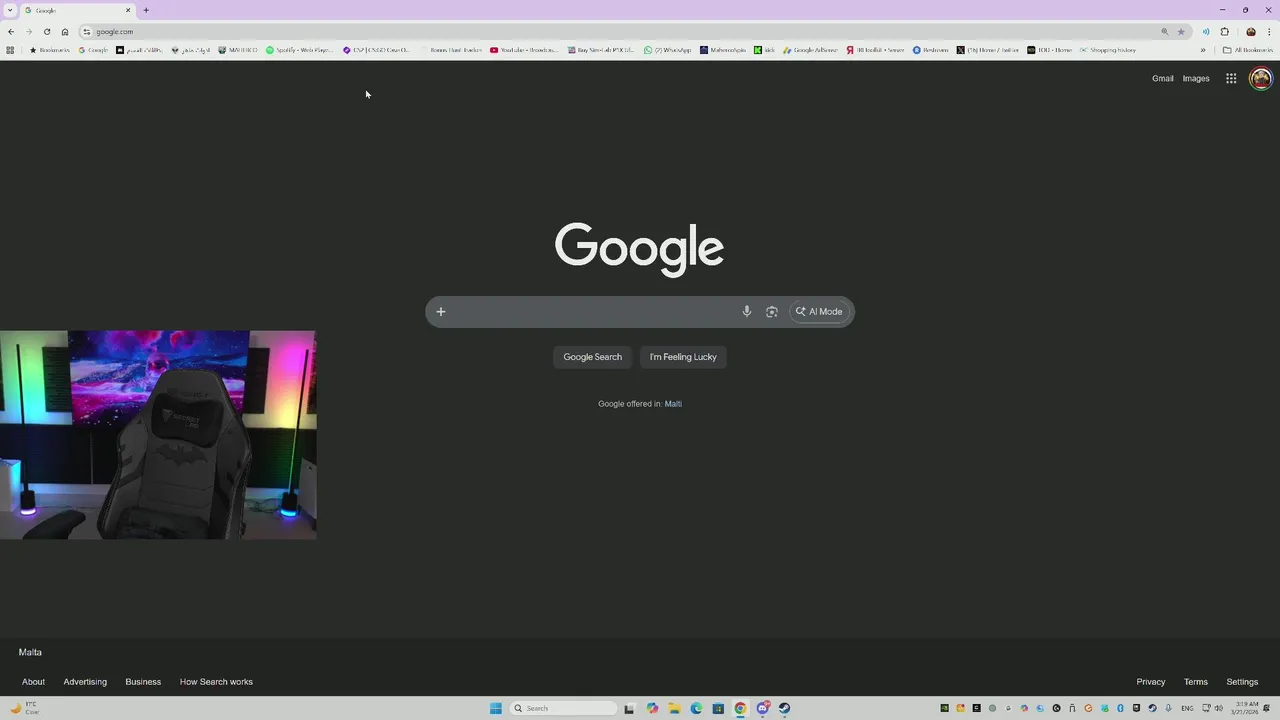Open Discord from the taskbar
1280x720 pixels.
pyautogui.click(x=763, y=708)
